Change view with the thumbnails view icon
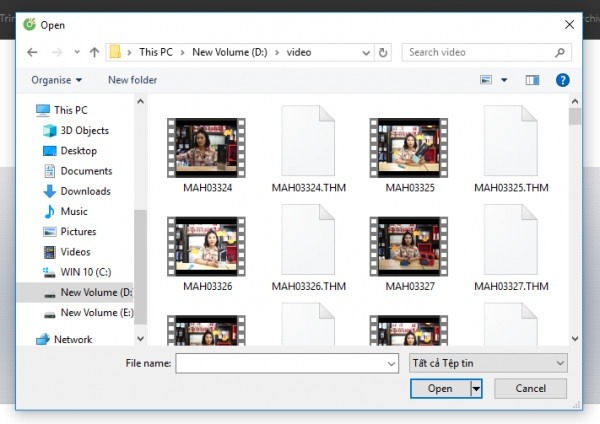This screenshot has width=600, height=424. pyautogui.click(x=486, y=80)
